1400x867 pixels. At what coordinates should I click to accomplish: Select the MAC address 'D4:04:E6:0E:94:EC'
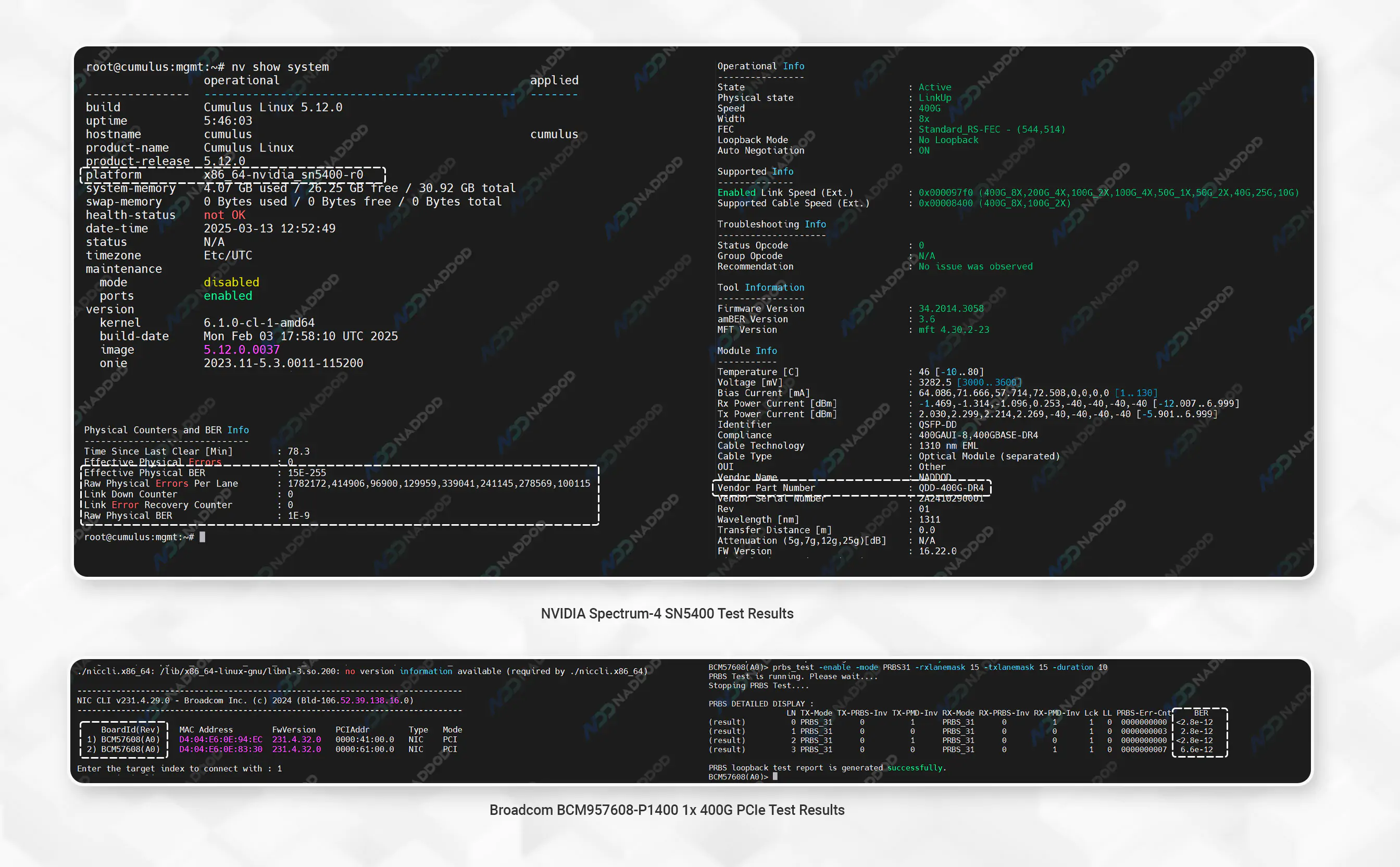pos(221,740)
